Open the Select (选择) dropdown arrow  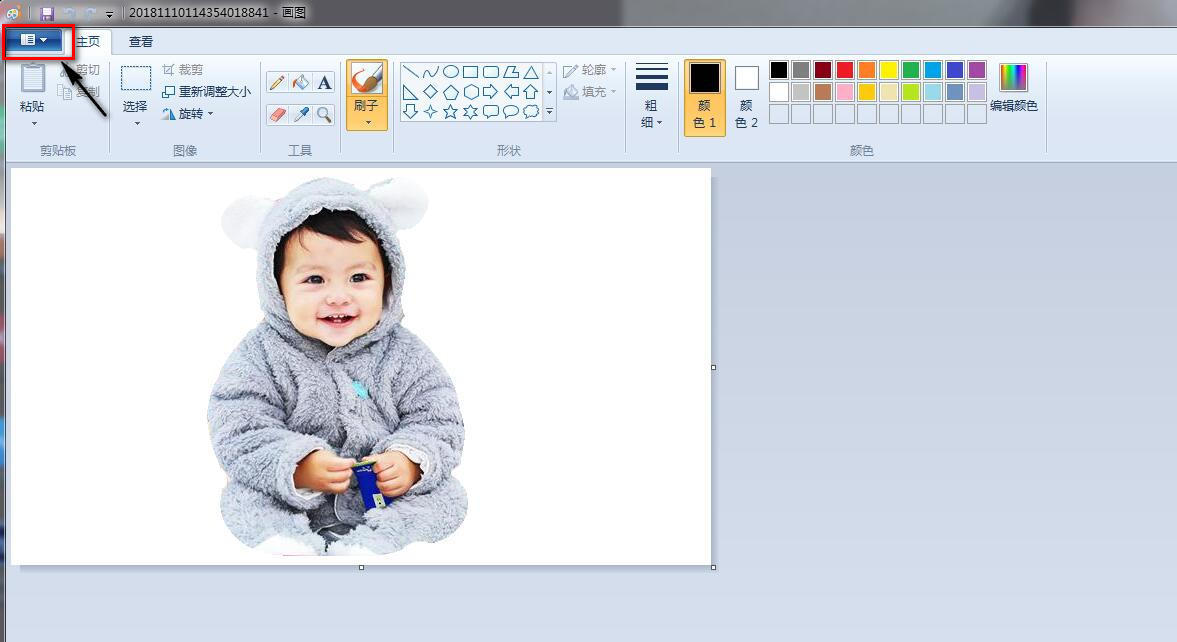click(x=137, y=123)
